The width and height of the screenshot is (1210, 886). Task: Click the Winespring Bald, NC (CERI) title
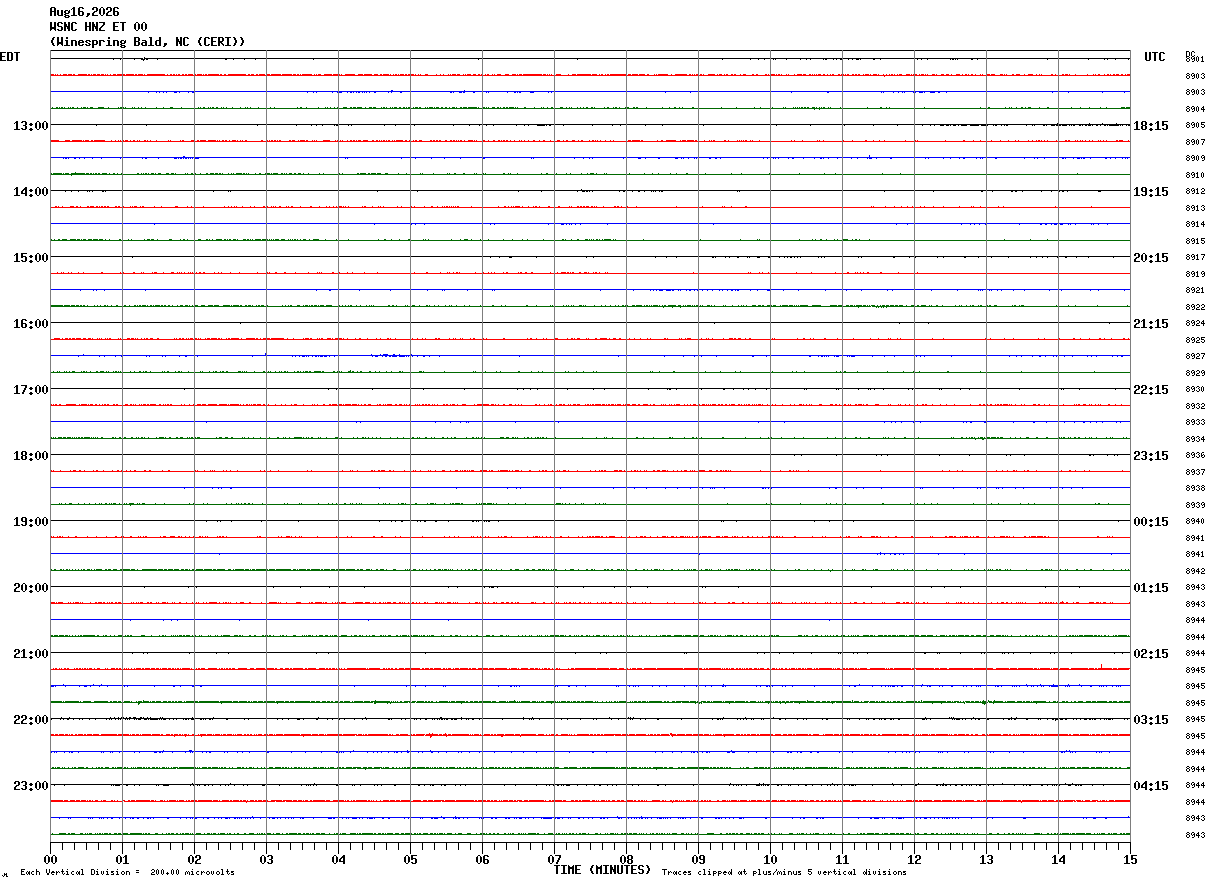tap(147, 42)
